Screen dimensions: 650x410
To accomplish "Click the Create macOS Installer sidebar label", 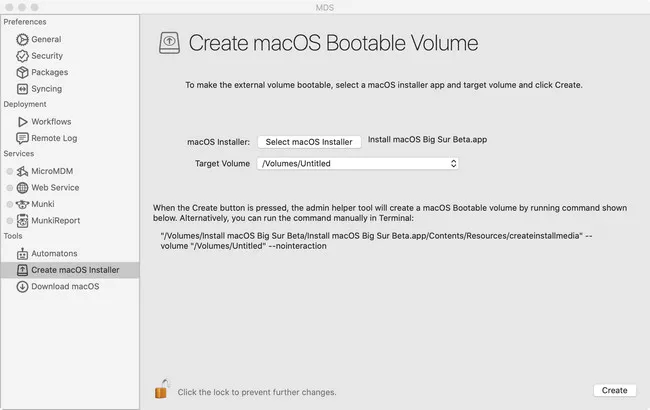I will pos(75,270).
